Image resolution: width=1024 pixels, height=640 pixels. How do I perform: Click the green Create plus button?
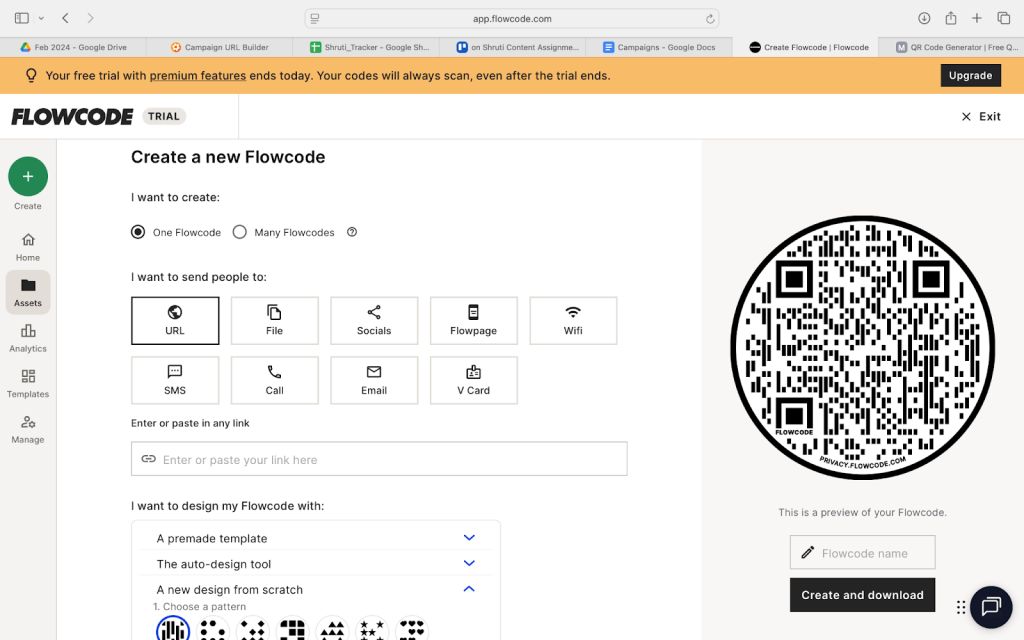28,177
